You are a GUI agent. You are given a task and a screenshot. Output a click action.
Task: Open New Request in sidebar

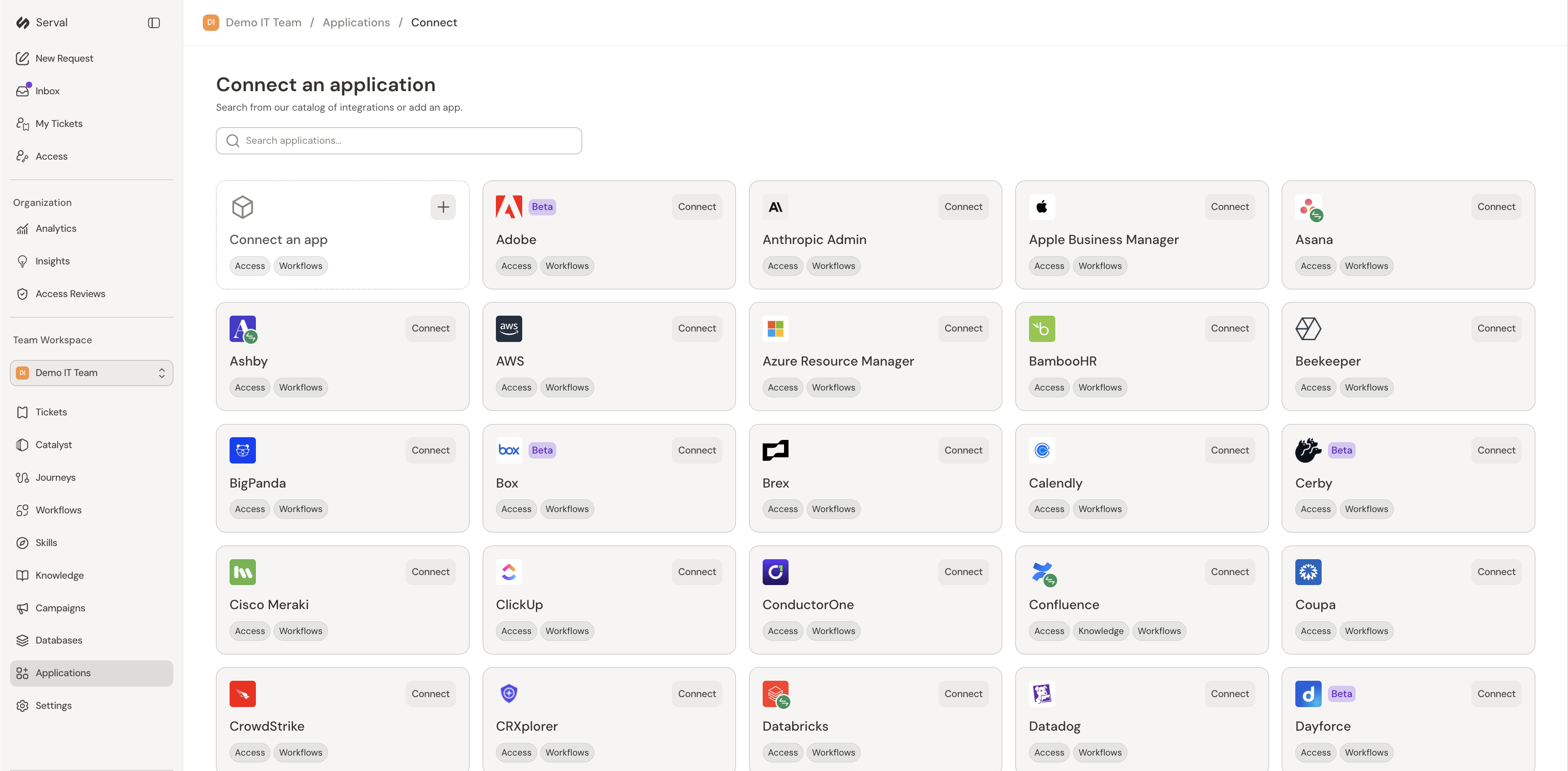tap(91, 59)
